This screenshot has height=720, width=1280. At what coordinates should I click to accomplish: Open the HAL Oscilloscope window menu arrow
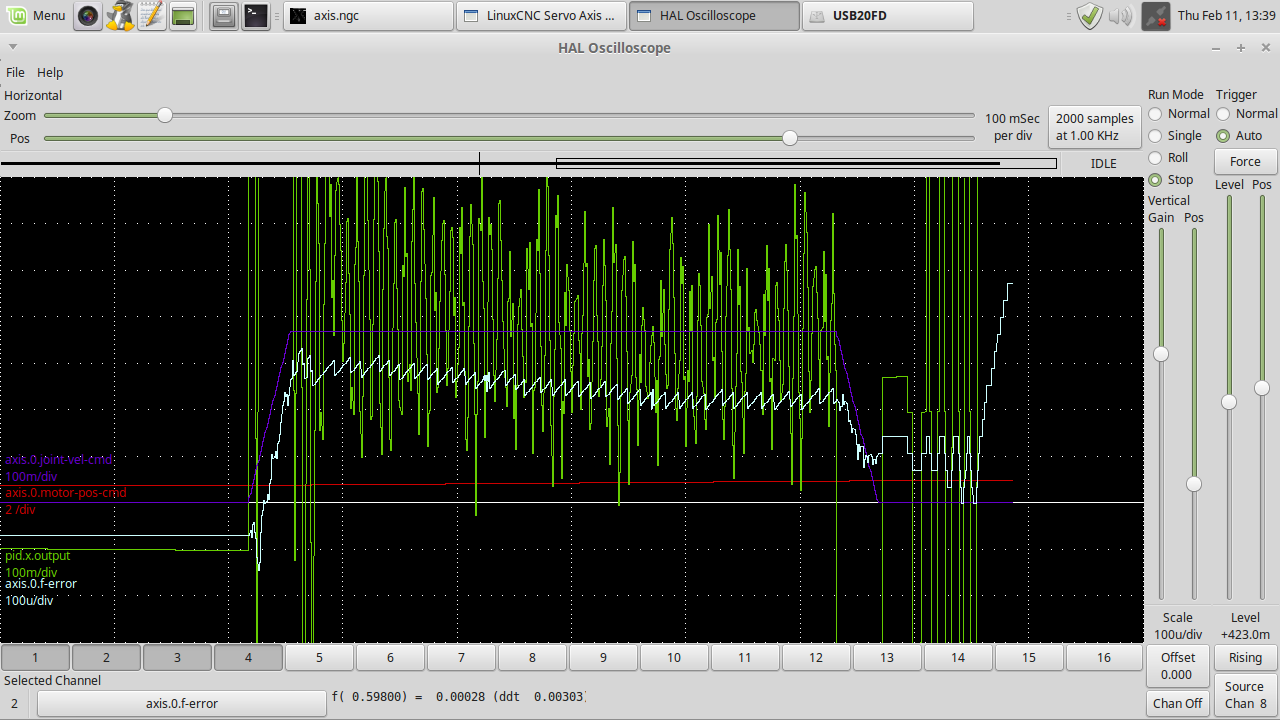12,47
